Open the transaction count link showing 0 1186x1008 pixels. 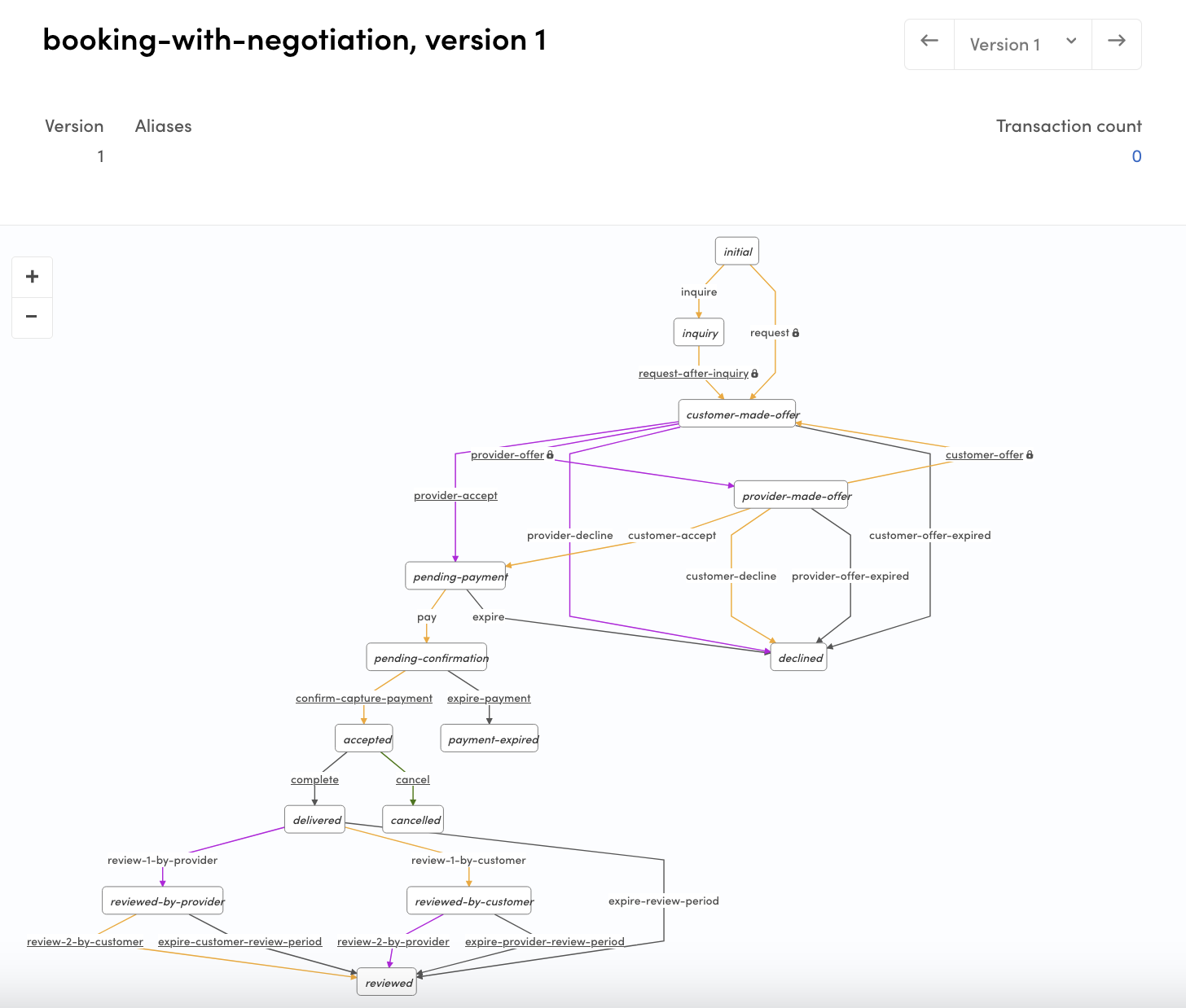tap(1136, 156)
